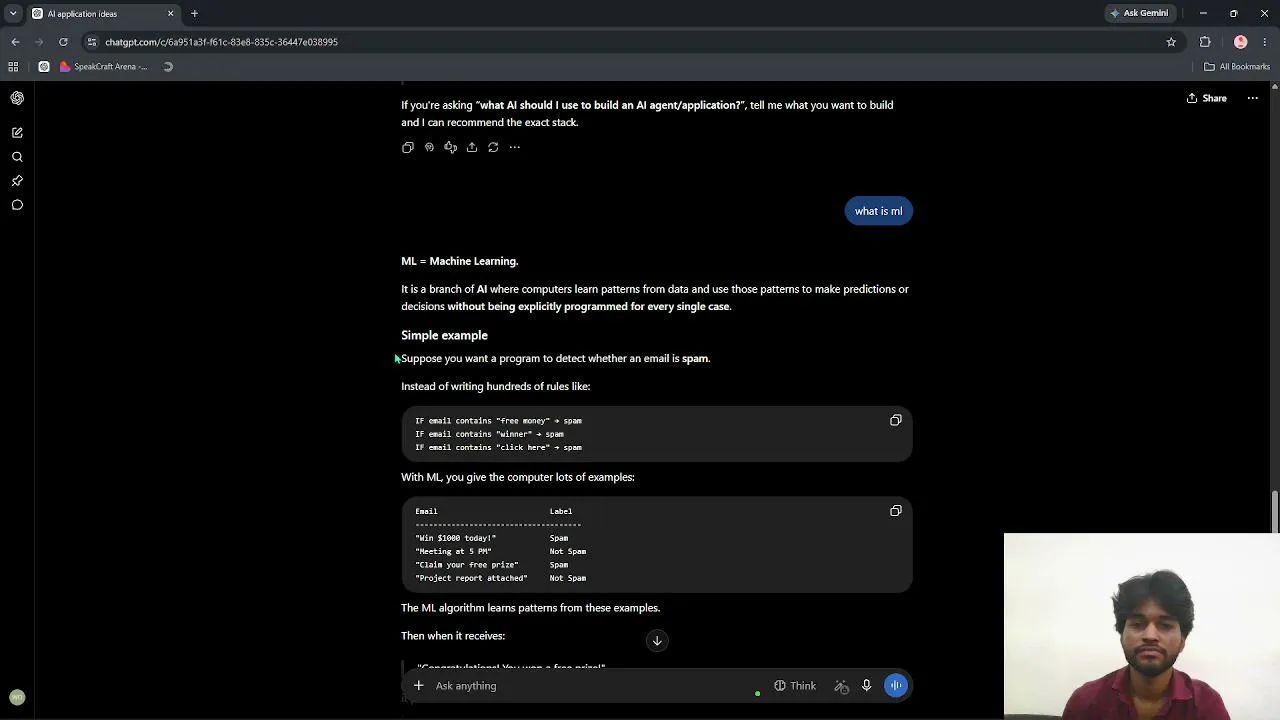Regenerate the response with the retry icon
The width and height of the screenshot is (1280, 720).
coord(493,147)
